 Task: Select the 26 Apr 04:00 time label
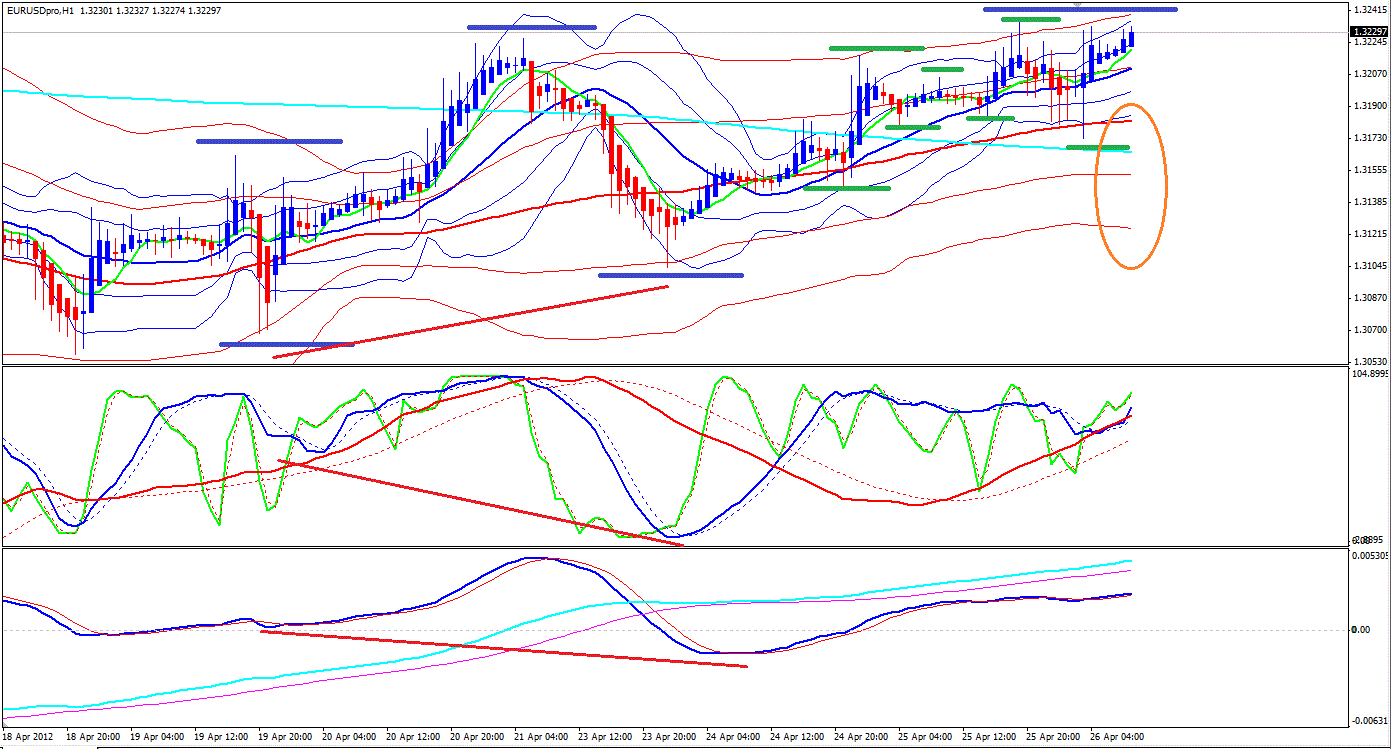coord(1115,736)
